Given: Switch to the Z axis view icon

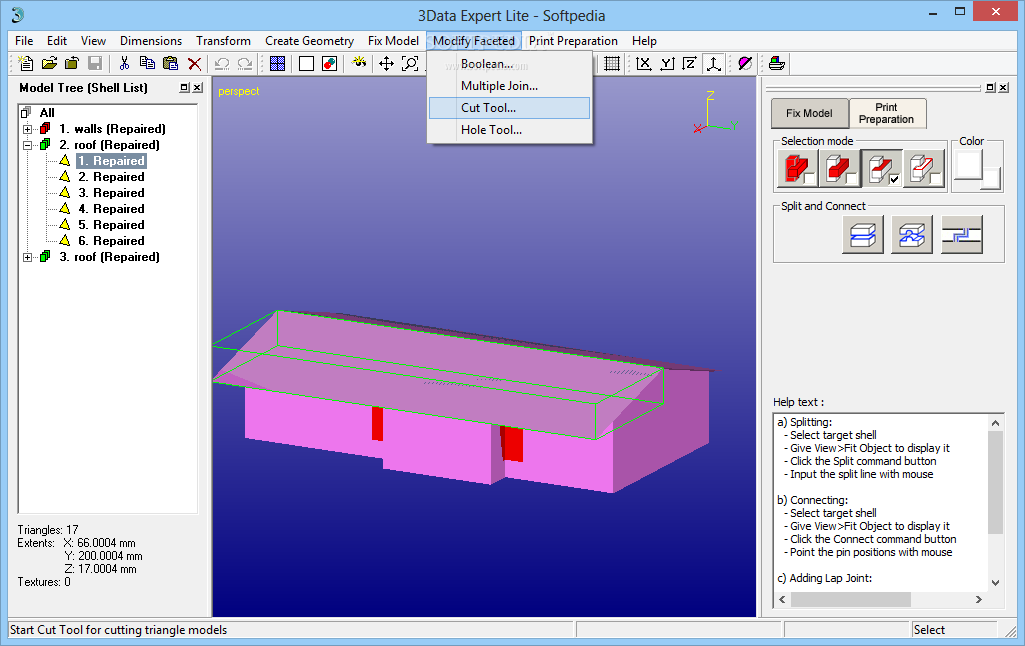Looking at the screenshot, I should pyautogui.click(x=690, y=63).
